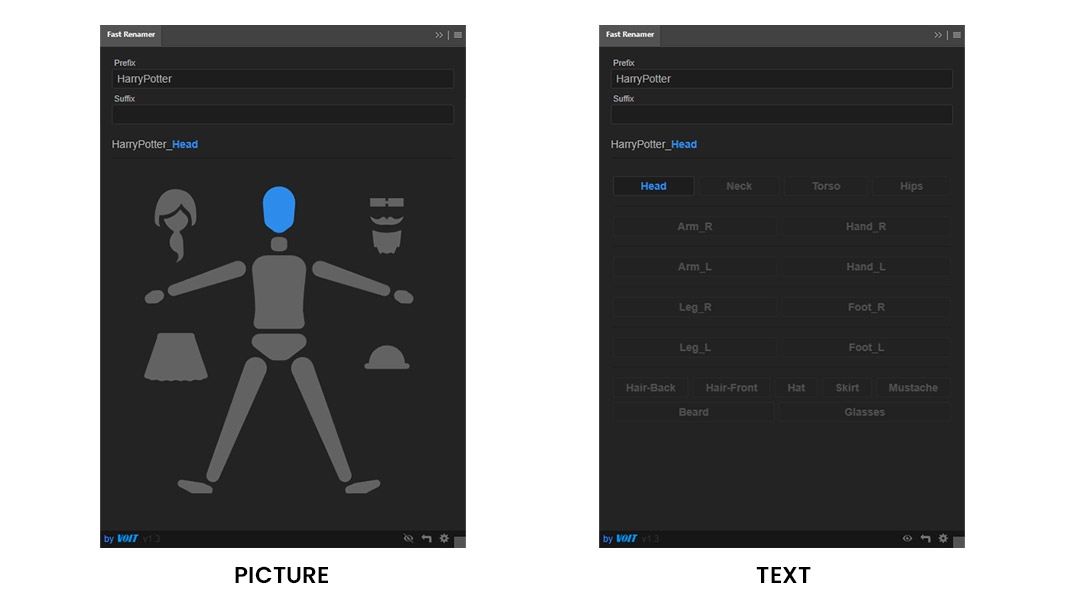Screen dimensions: 1065x602
Task: Select the Glasses button in the text panel
Action: (865, 412)
